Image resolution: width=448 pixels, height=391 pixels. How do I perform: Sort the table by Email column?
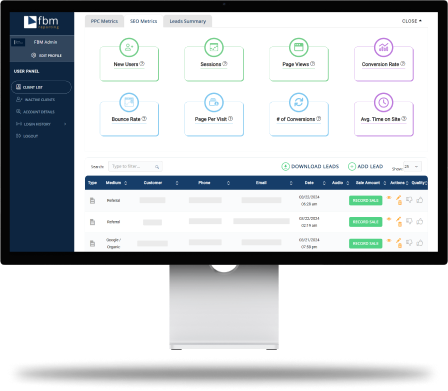click(291, 183)
